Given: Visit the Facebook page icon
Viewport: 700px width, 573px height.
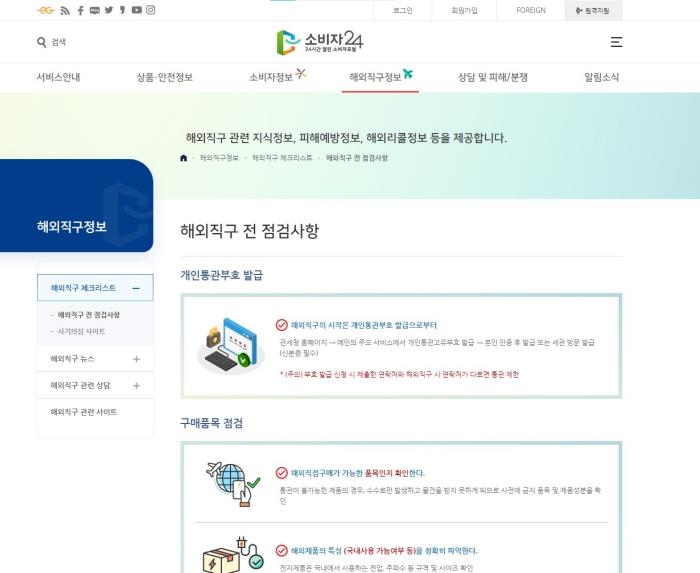Looking at the screenshot, I should click(x=80, y=10).
